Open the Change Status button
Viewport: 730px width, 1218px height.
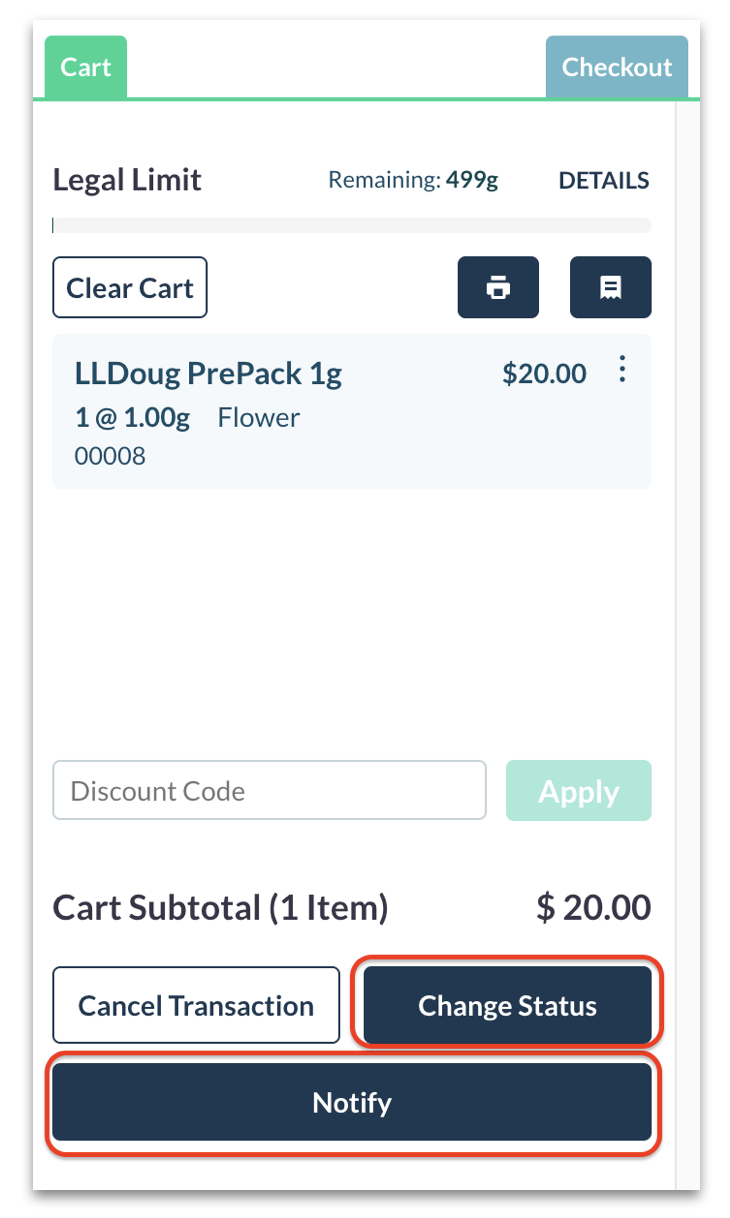click(508, 1005)
